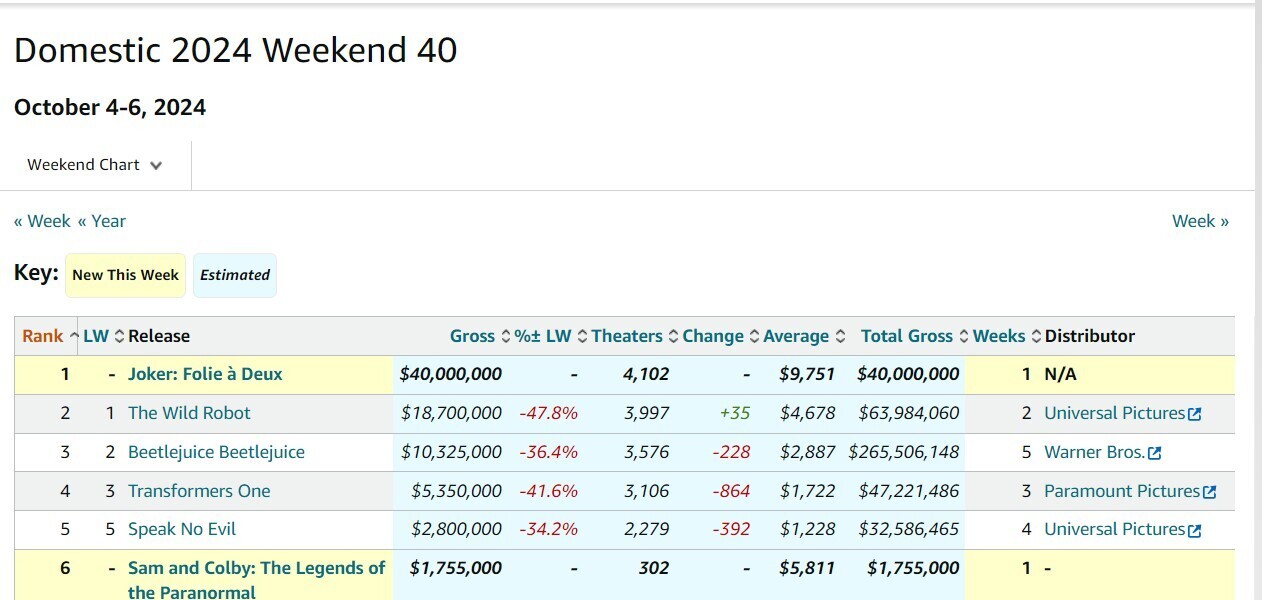The width and height of the screenshot is (1262, 600).
Task: Sort table by the Change column header
Action: coord(713,336)
